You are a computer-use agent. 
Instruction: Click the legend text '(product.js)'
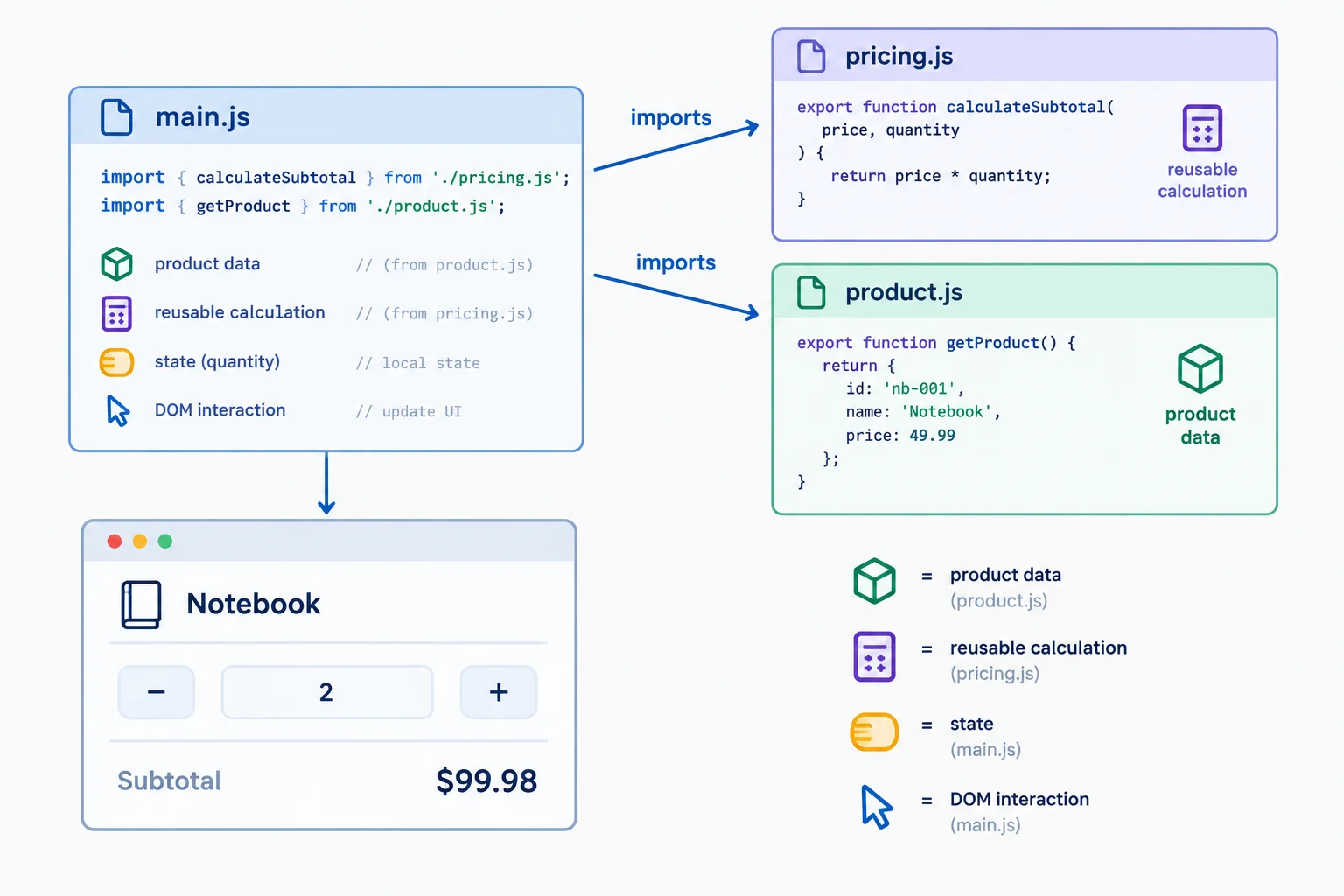pyautogui.click(x=999, y=601)
